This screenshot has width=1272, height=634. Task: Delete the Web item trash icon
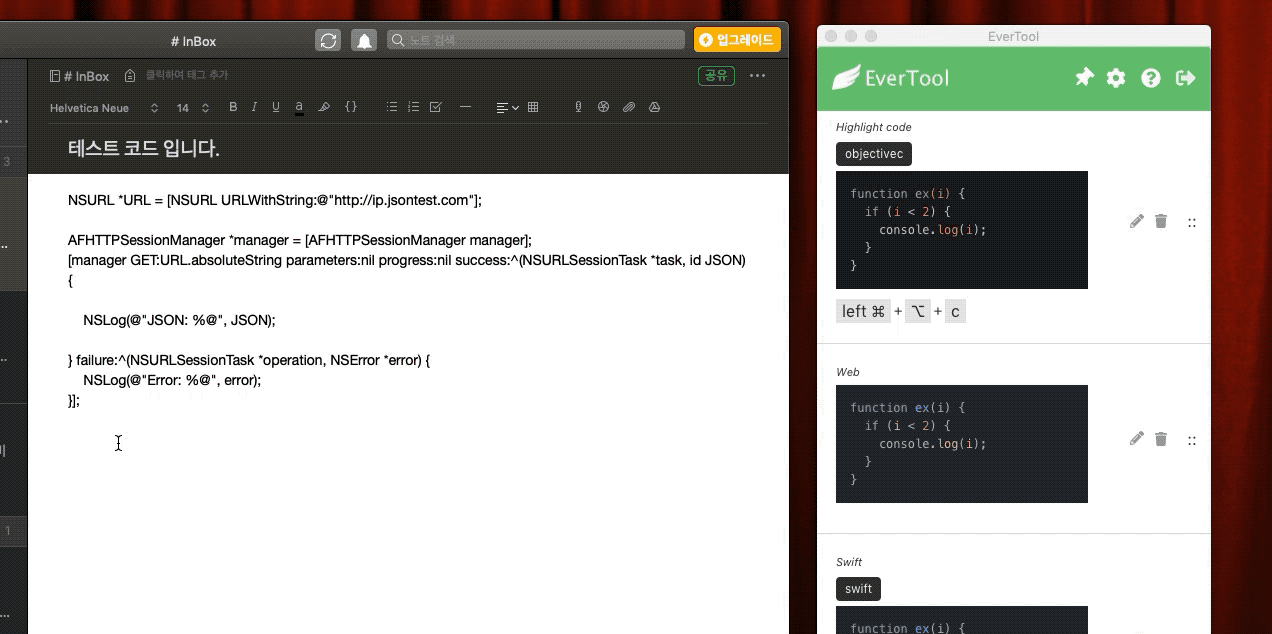click(x=1161, y=439)
